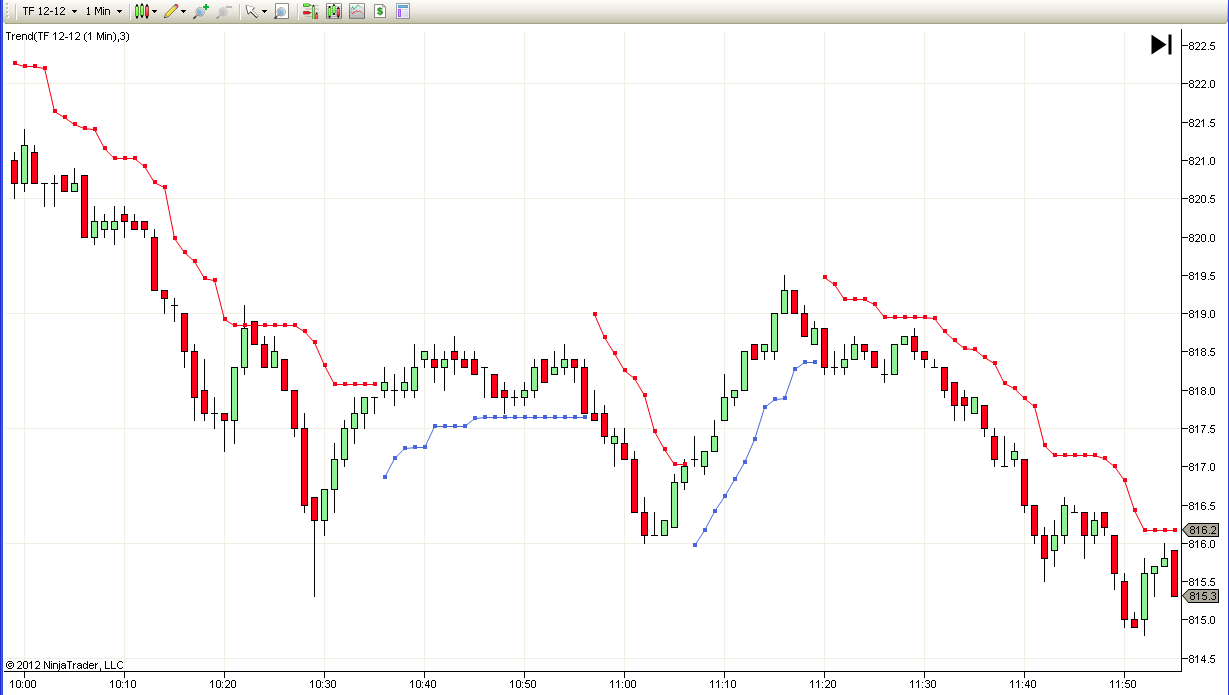Open the TF 12-12 instrument dropdown

tap(50, 12)
